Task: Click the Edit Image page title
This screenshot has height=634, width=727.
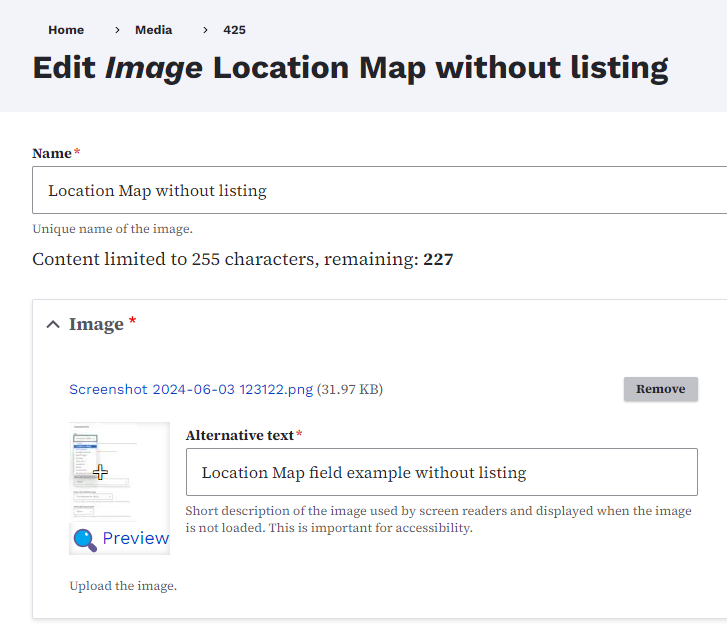Action: point(350,68)
